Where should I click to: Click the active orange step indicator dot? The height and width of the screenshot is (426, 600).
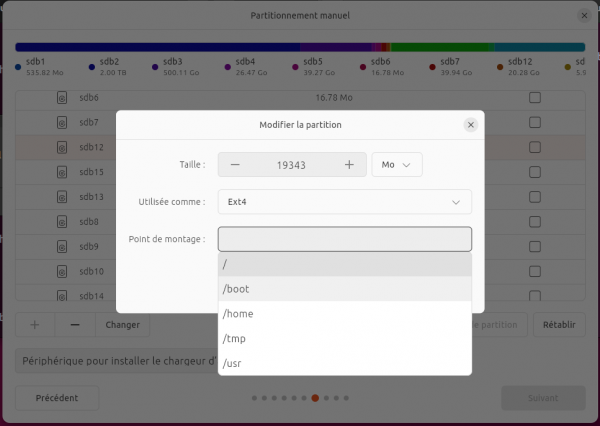click(315, 398)
